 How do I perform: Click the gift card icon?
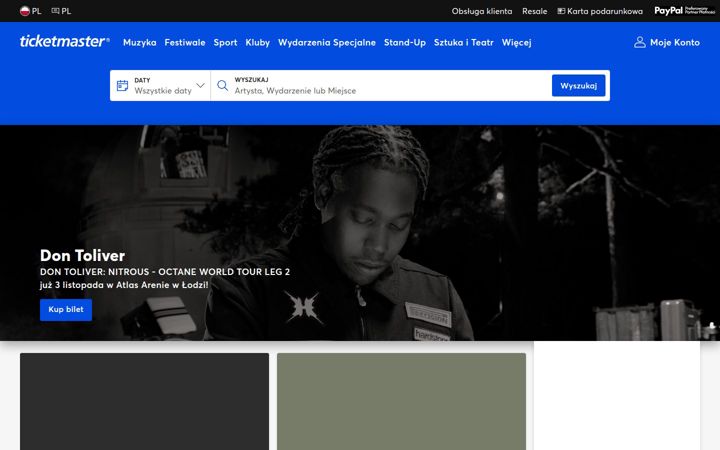(561, 11)
